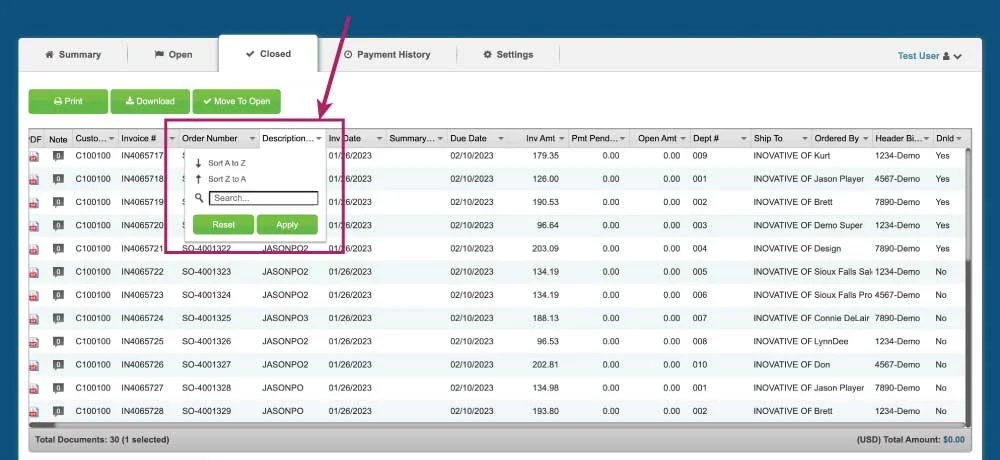Click Reset in the Description filter popup

pos(224,225)
